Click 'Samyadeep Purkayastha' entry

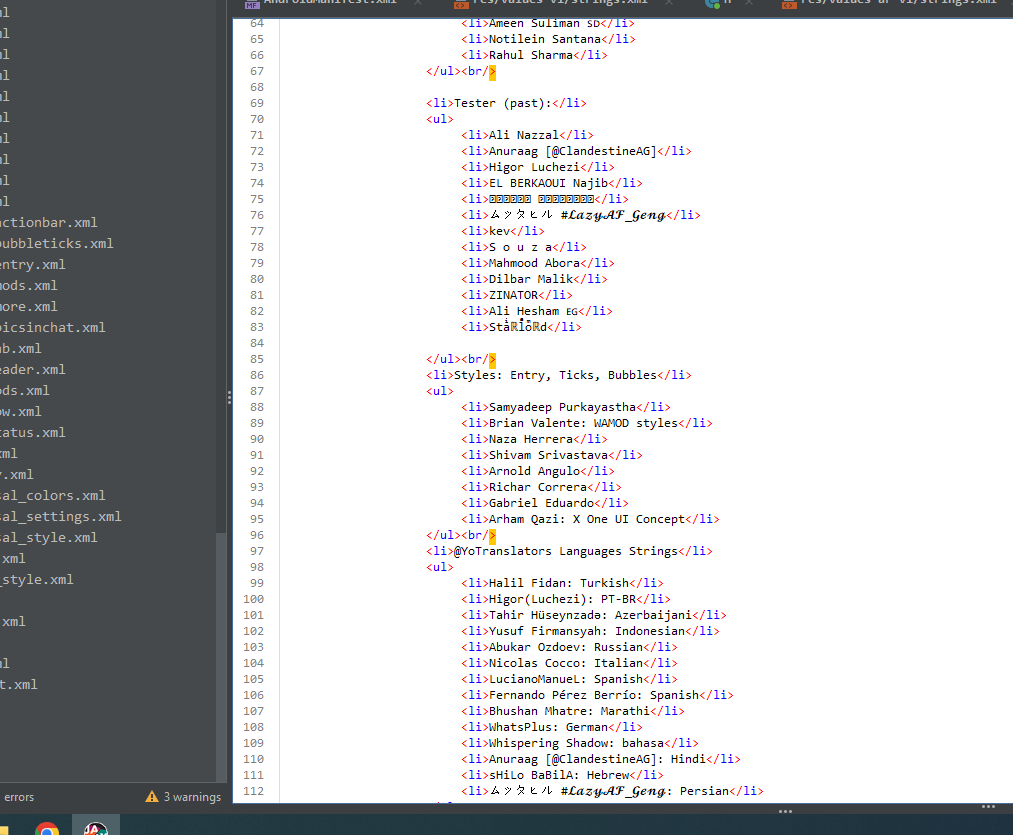tap(562, 407)
